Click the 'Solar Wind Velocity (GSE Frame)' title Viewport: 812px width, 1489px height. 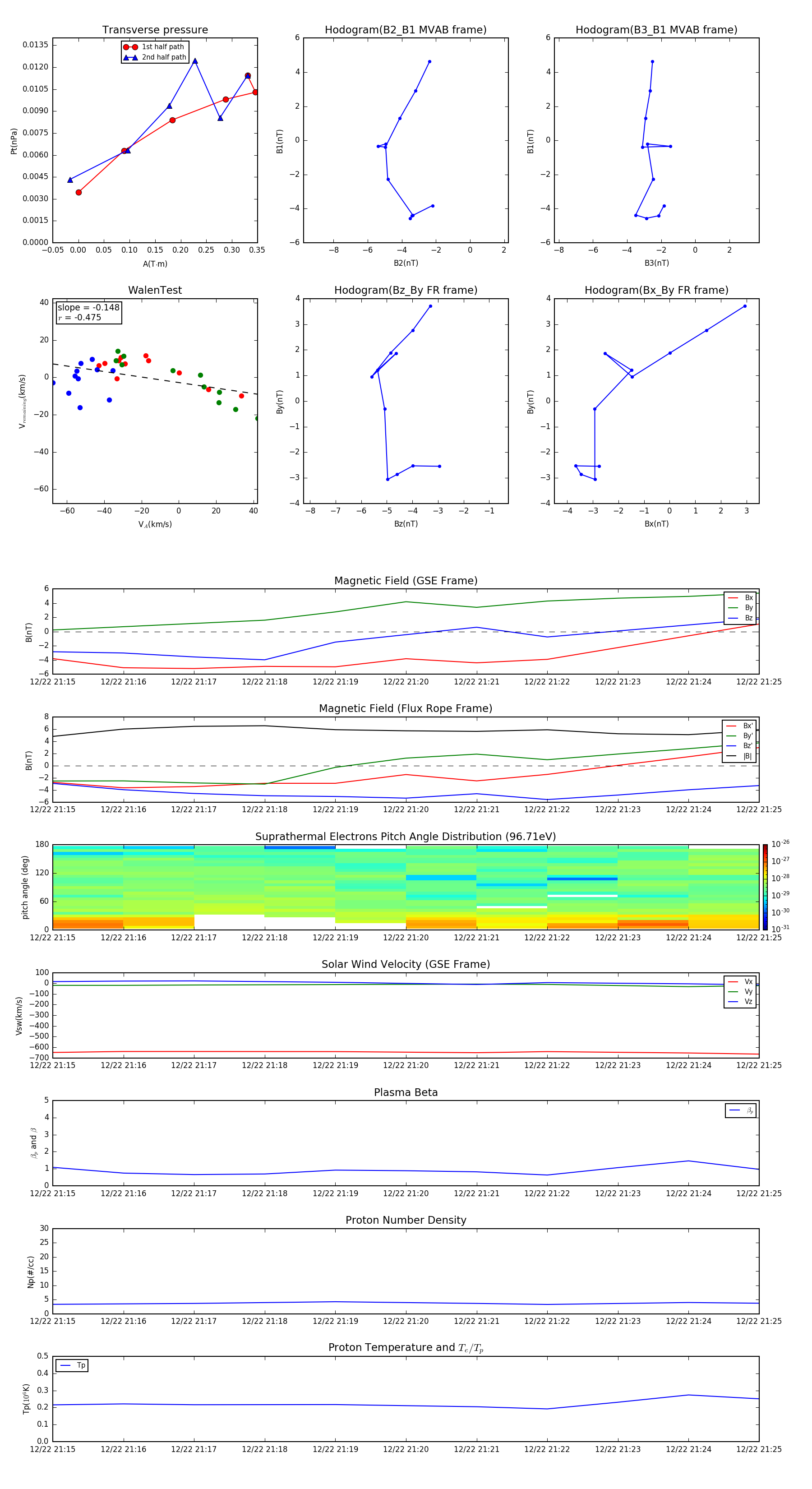click(406, 964)
